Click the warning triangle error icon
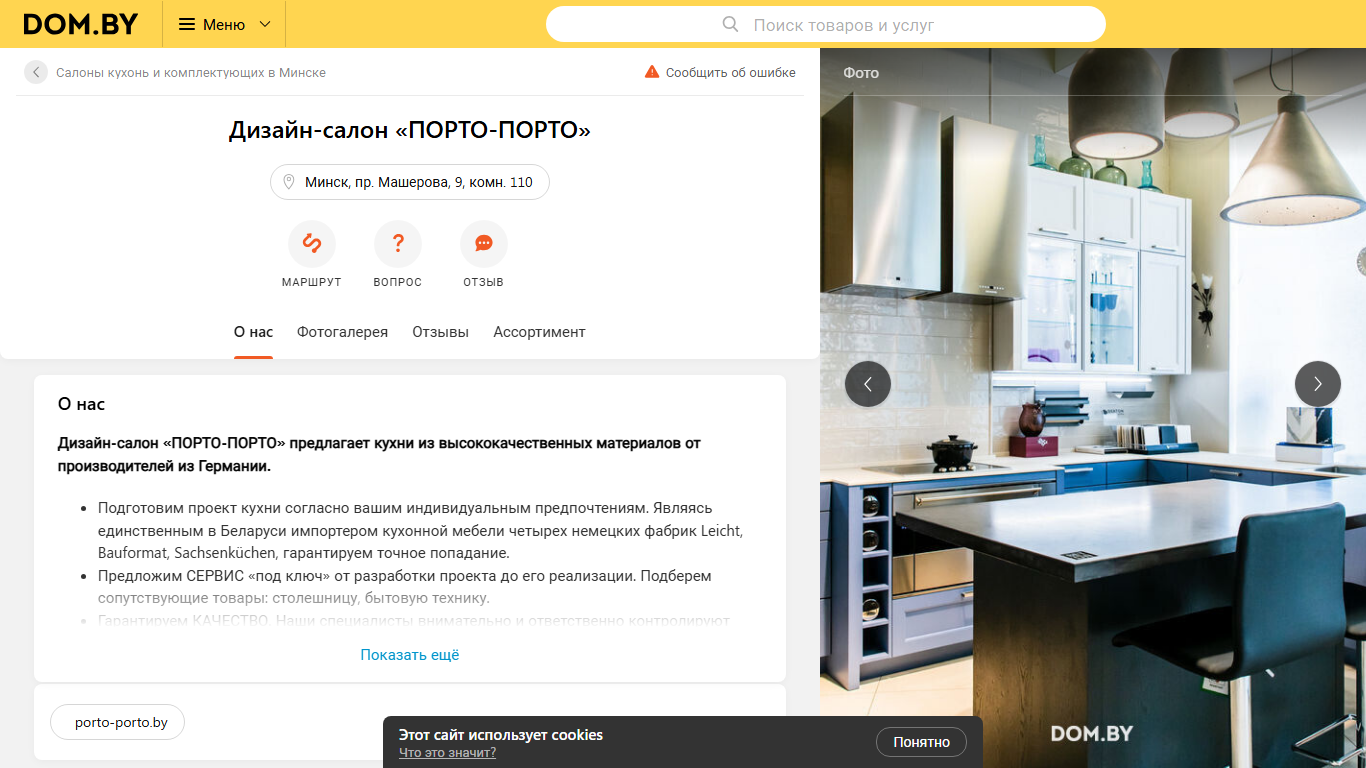 click(x=652, y=72)
